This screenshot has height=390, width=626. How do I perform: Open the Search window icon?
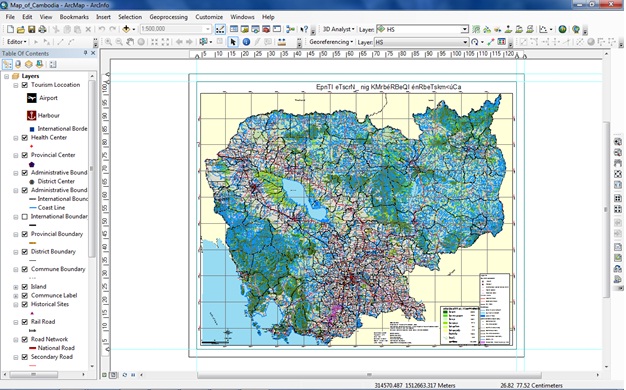[x=255, y=29]
